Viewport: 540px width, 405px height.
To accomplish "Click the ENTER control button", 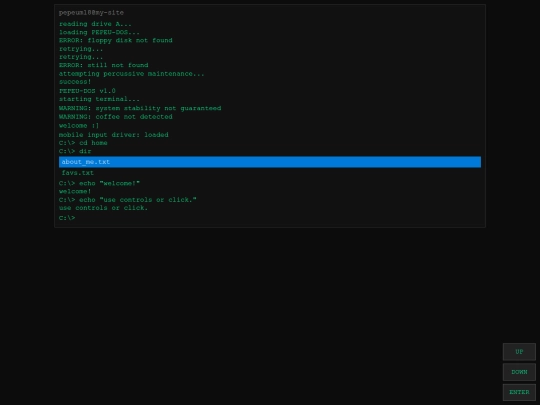I will click(519, 392).
